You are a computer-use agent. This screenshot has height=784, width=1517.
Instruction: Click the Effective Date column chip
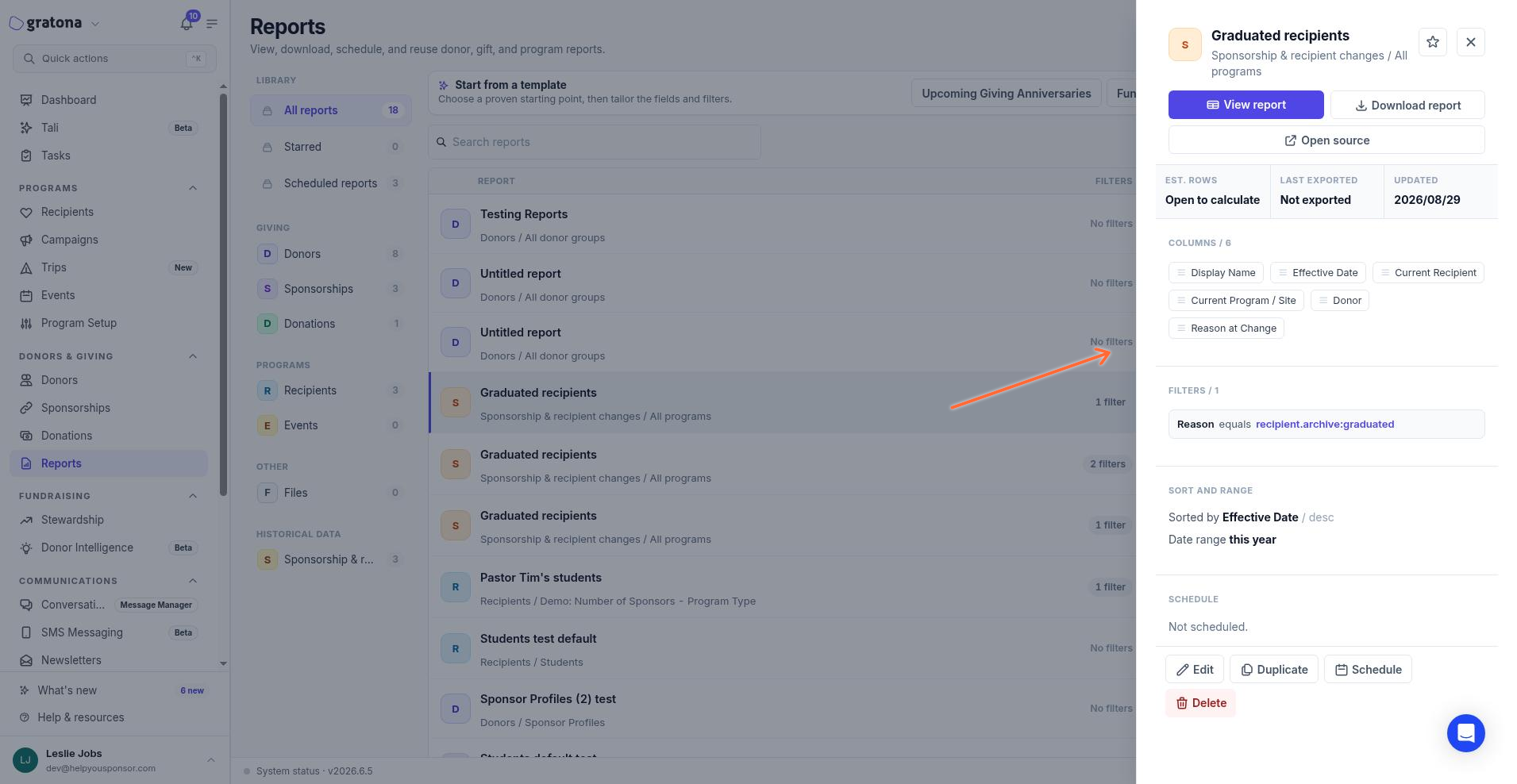tap(1318, 273)
